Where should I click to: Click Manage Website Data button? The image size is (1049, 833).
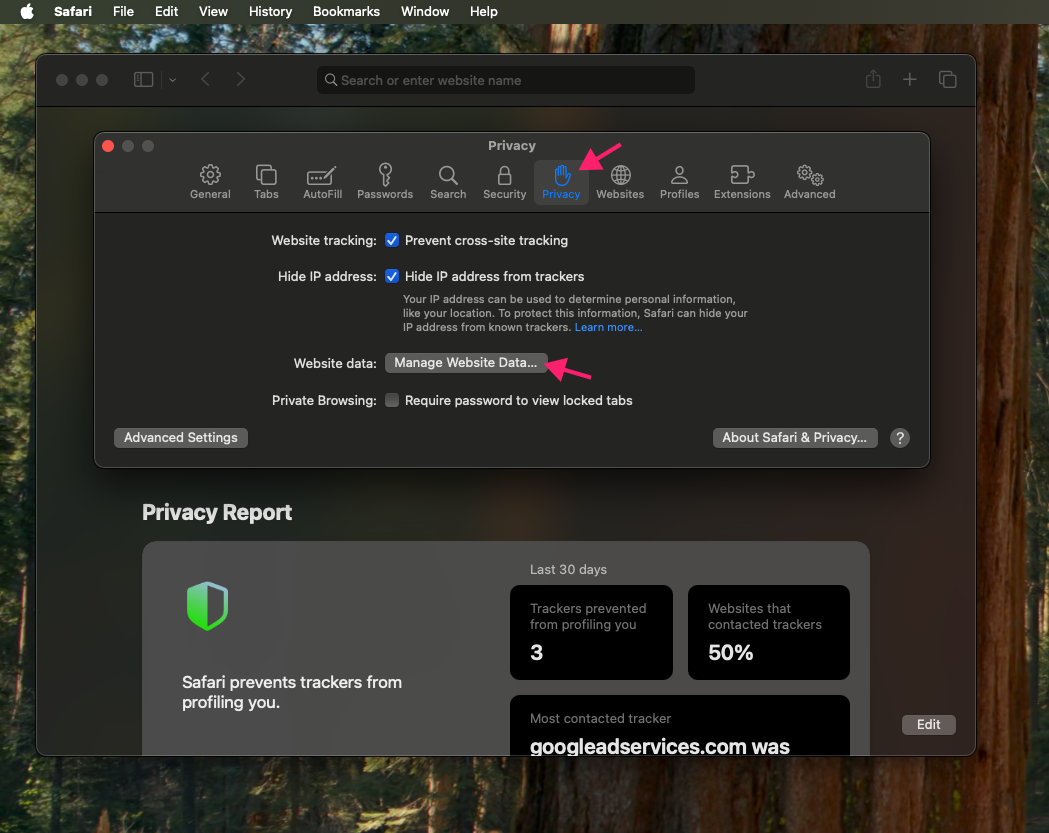point(466,363)
